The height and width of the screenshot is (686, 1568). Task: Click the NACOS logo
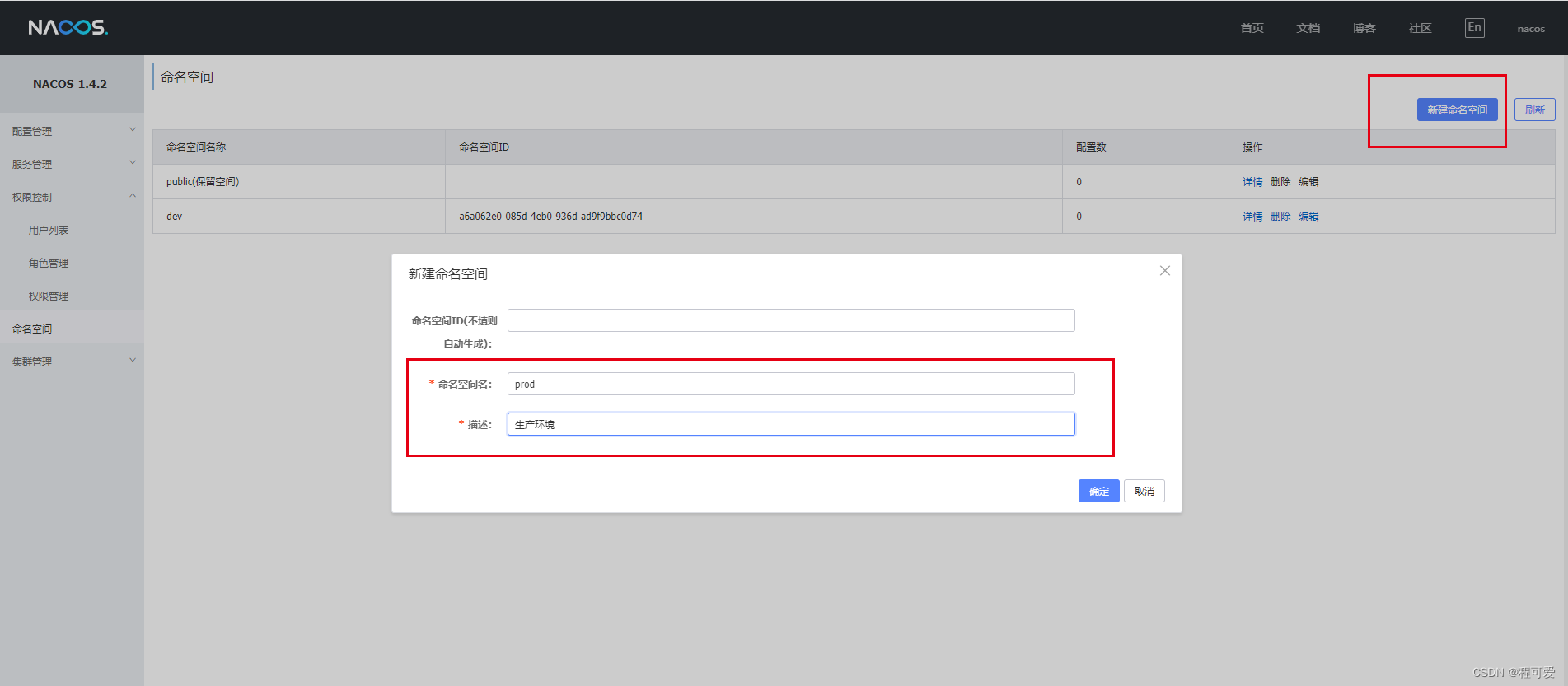coord(68,28)
